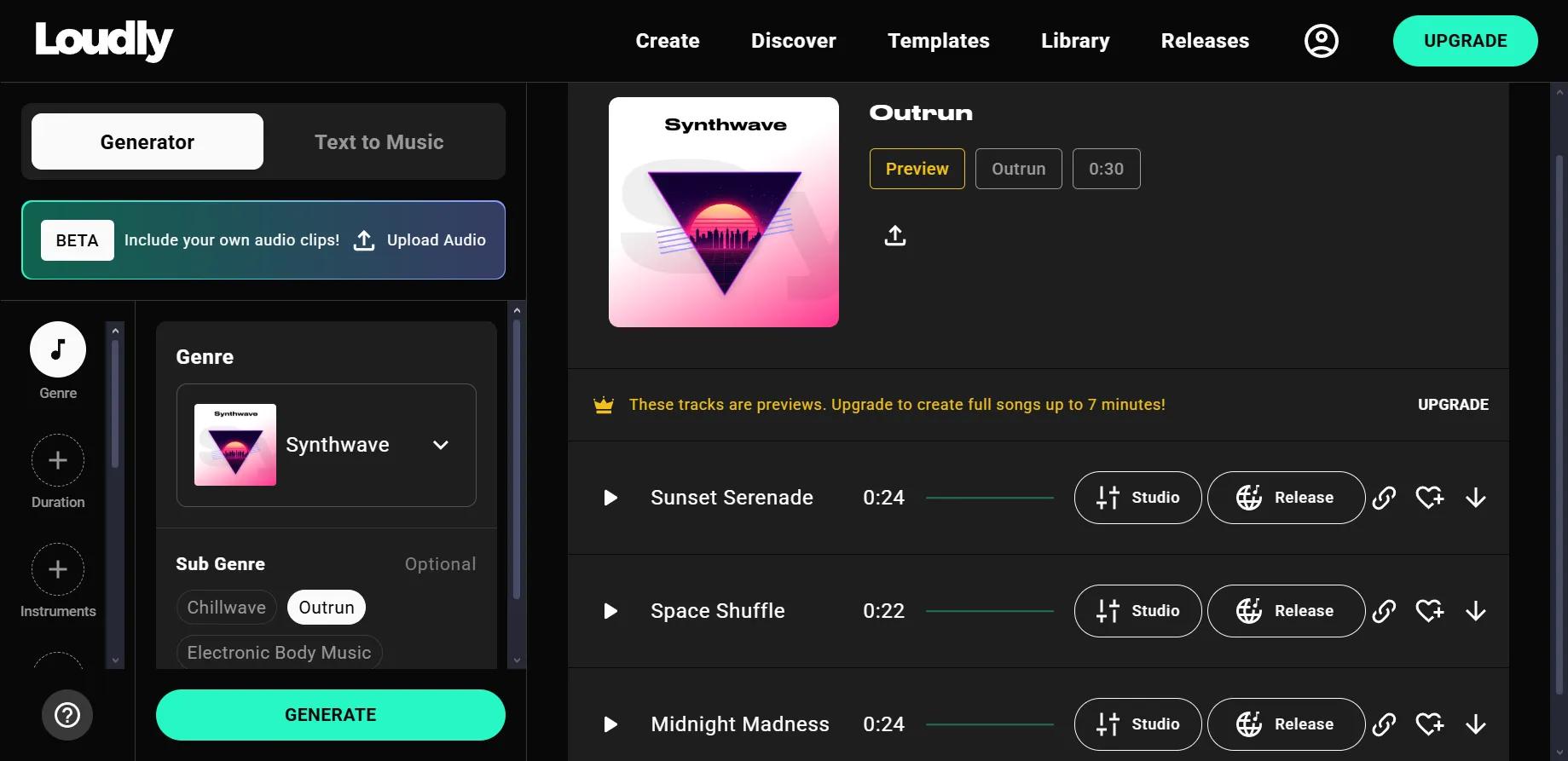The height and width of the screenshot is (761, 1568).
Task: Click the GENERATE button
Action: [331, 715]
